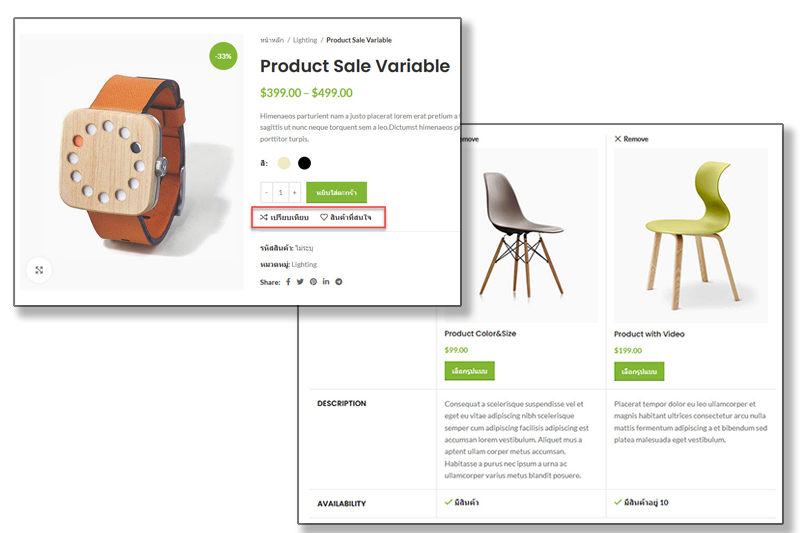Open the green chair product thumbnail
Screen dimensions: 800x533
(x=691, y=235)
